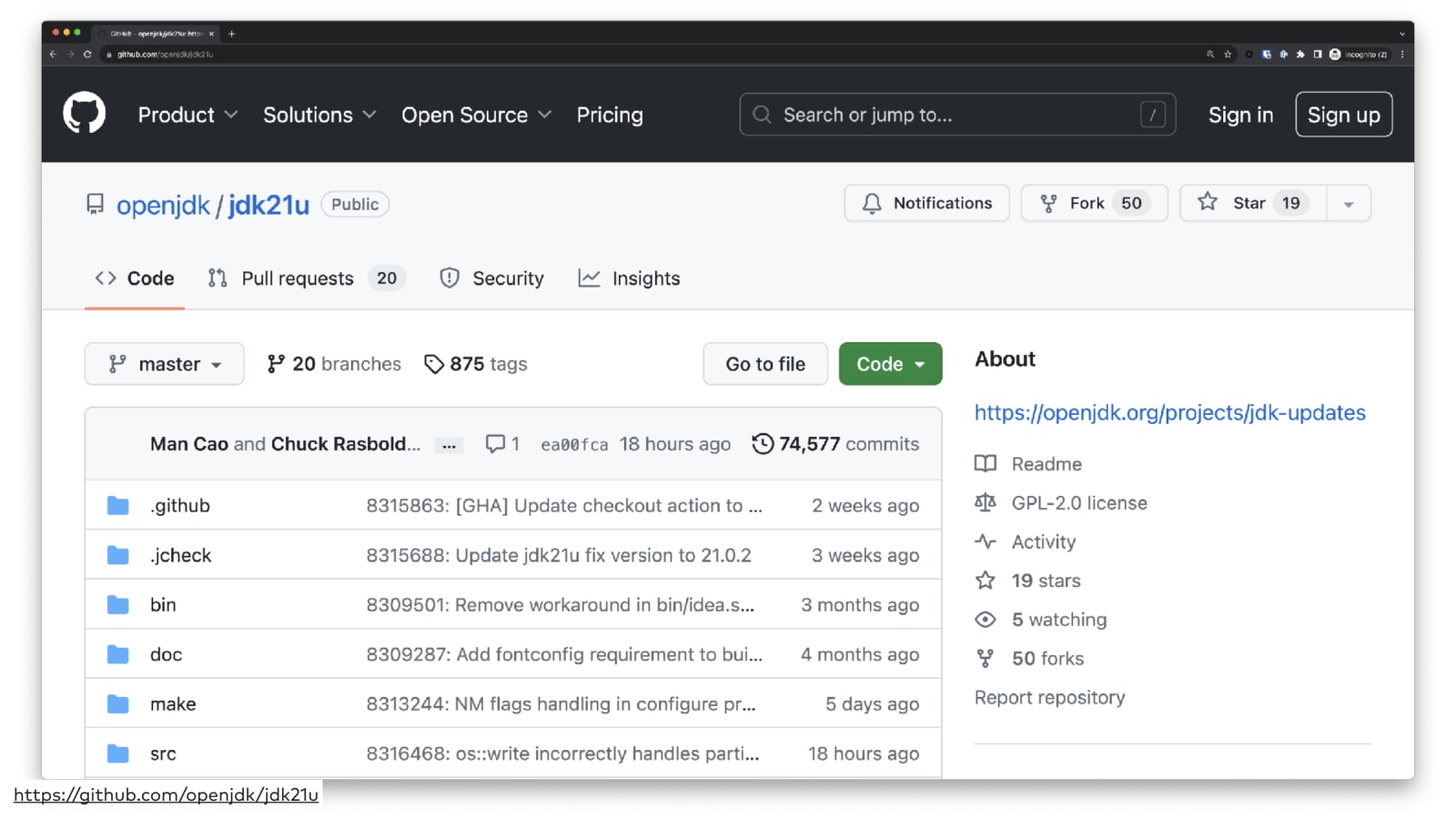The width and height of the screenshot is (1456, 819).
Task: Star the jdk21u repository
Action: [x=1253, y=203]
